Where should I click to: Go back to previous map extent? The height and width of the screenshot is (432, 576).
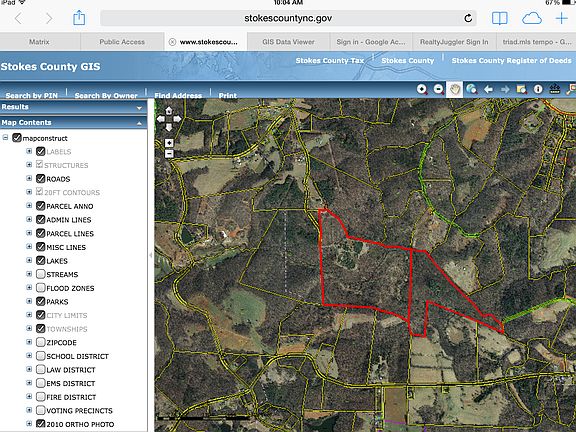click(x=488, y=89)
